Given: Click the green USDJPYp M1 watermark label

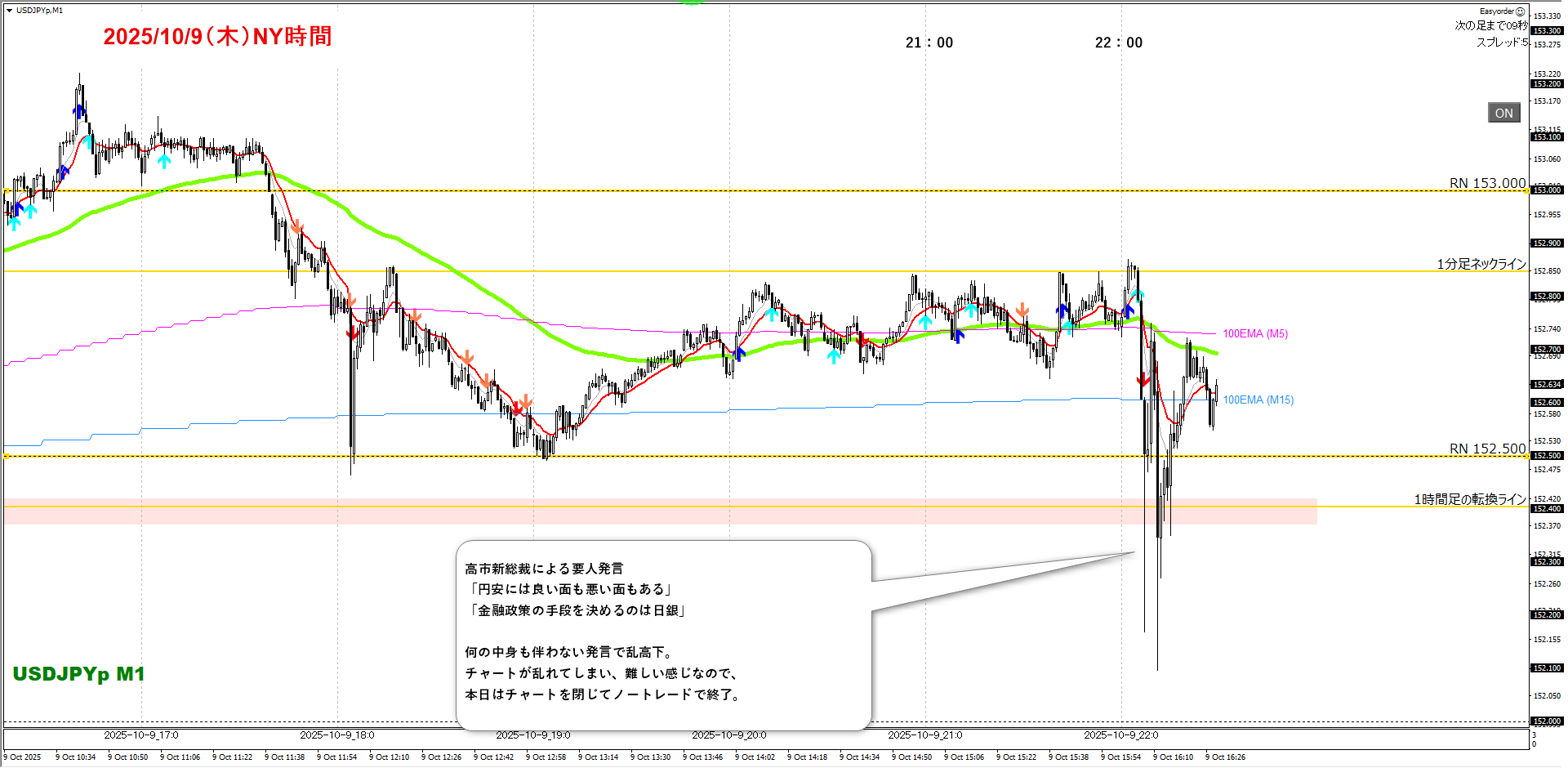Looking at the screenshot, I should tap(78, 674).
